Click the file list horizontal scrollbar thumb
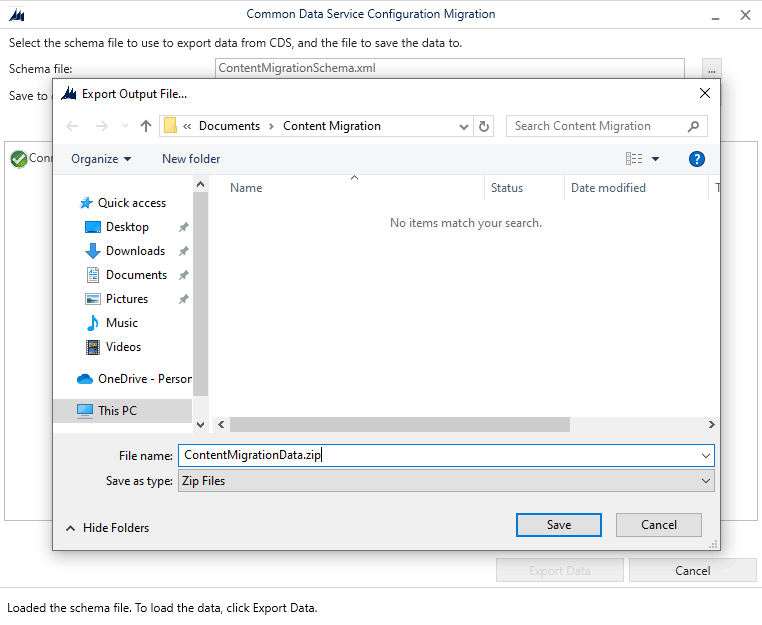This screenshot has height=625, width=762. (399, 425)
